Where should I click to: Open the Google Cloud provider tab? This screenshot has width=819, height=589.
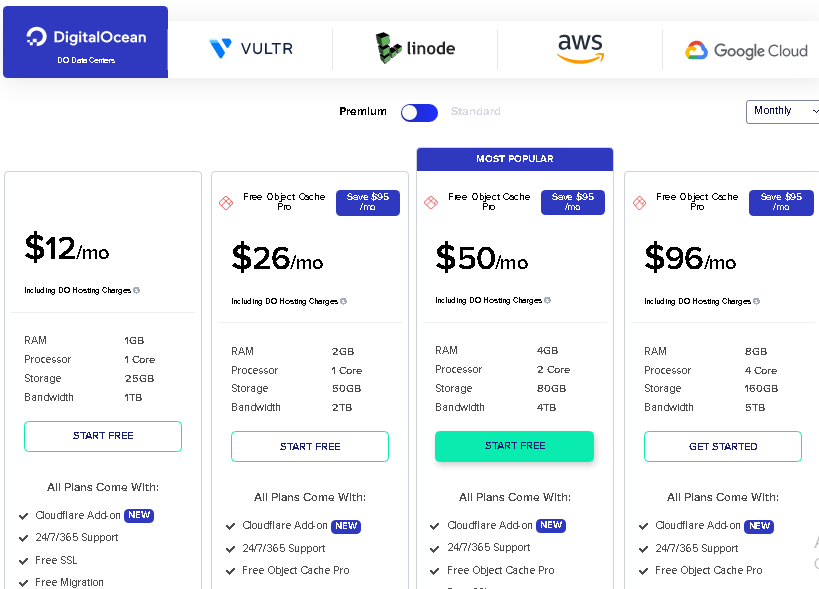746,51
